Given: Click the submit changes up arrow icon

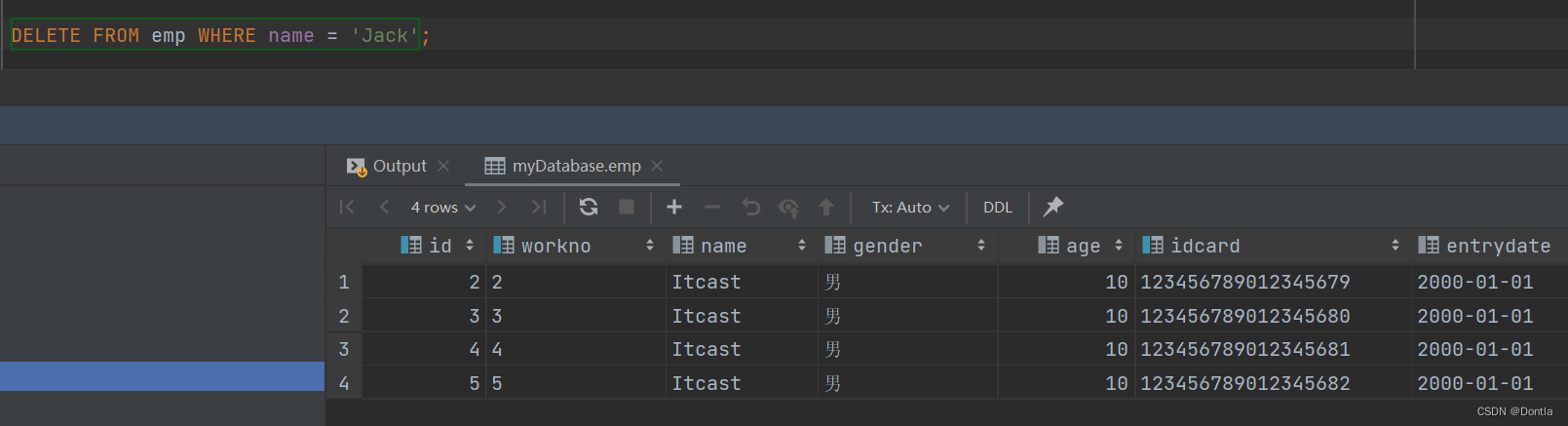Looking at the screenshot, I should pyautogui.click(x=826, y=207).
